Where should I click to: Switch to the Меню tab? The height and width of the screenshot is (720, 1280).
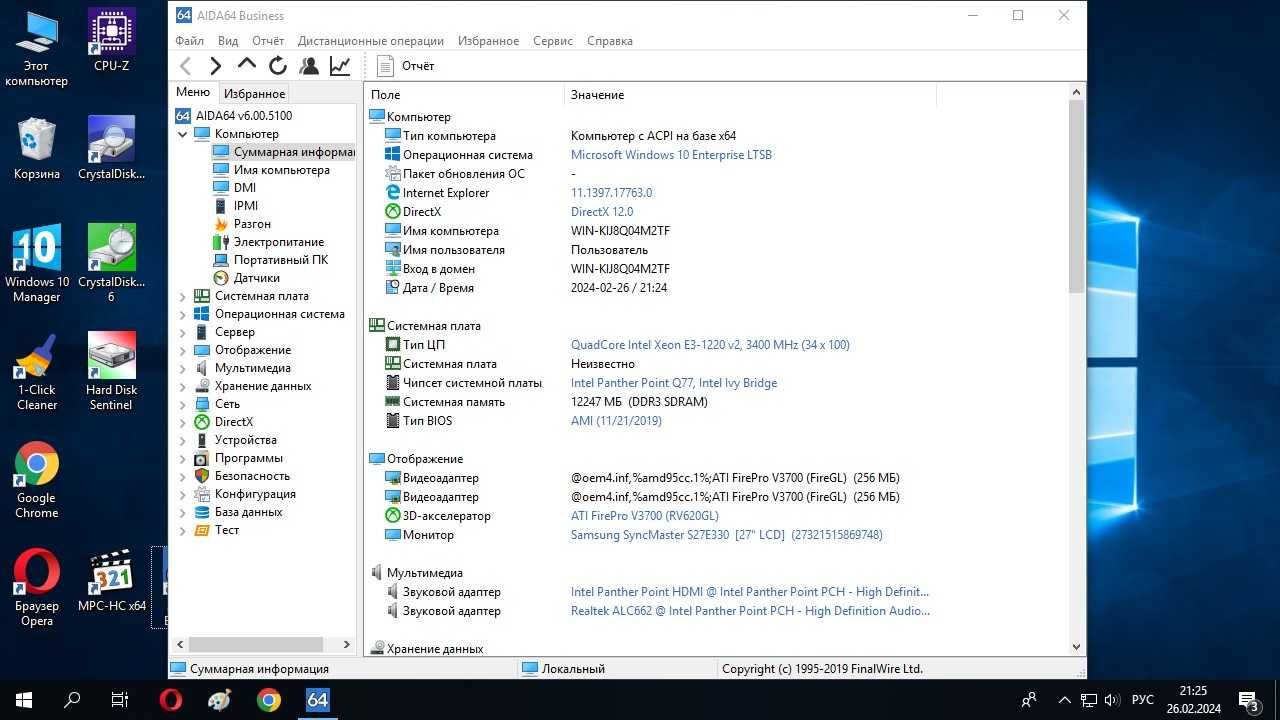(193, 92)
